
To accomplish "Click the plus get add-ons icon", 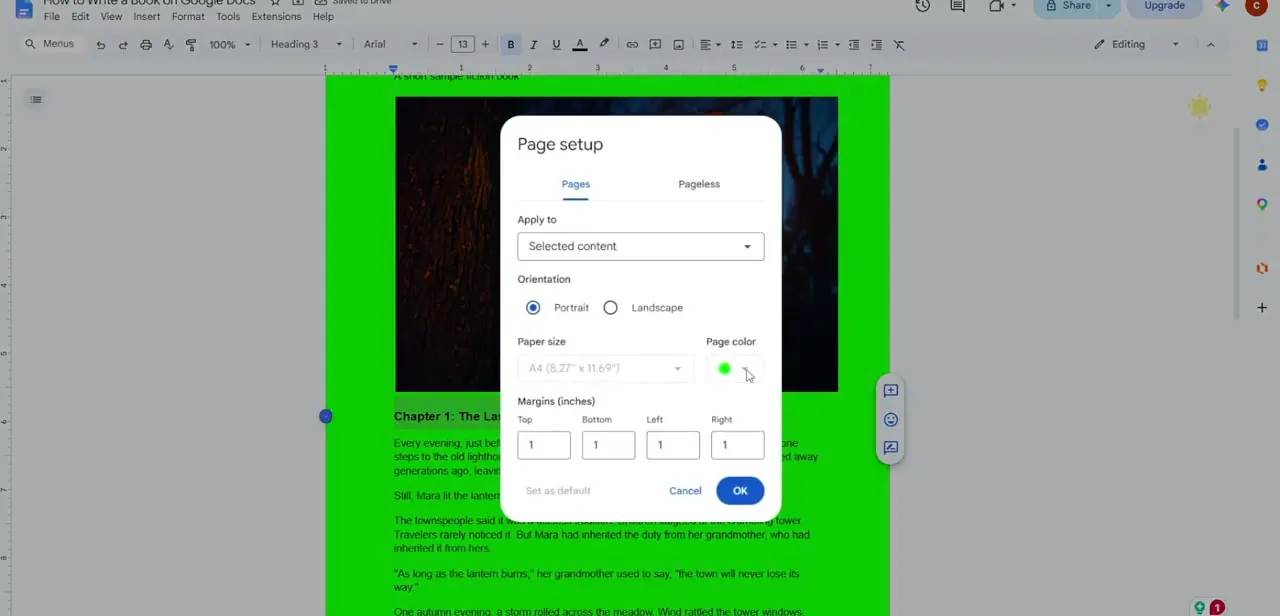I will [1262, 308].
